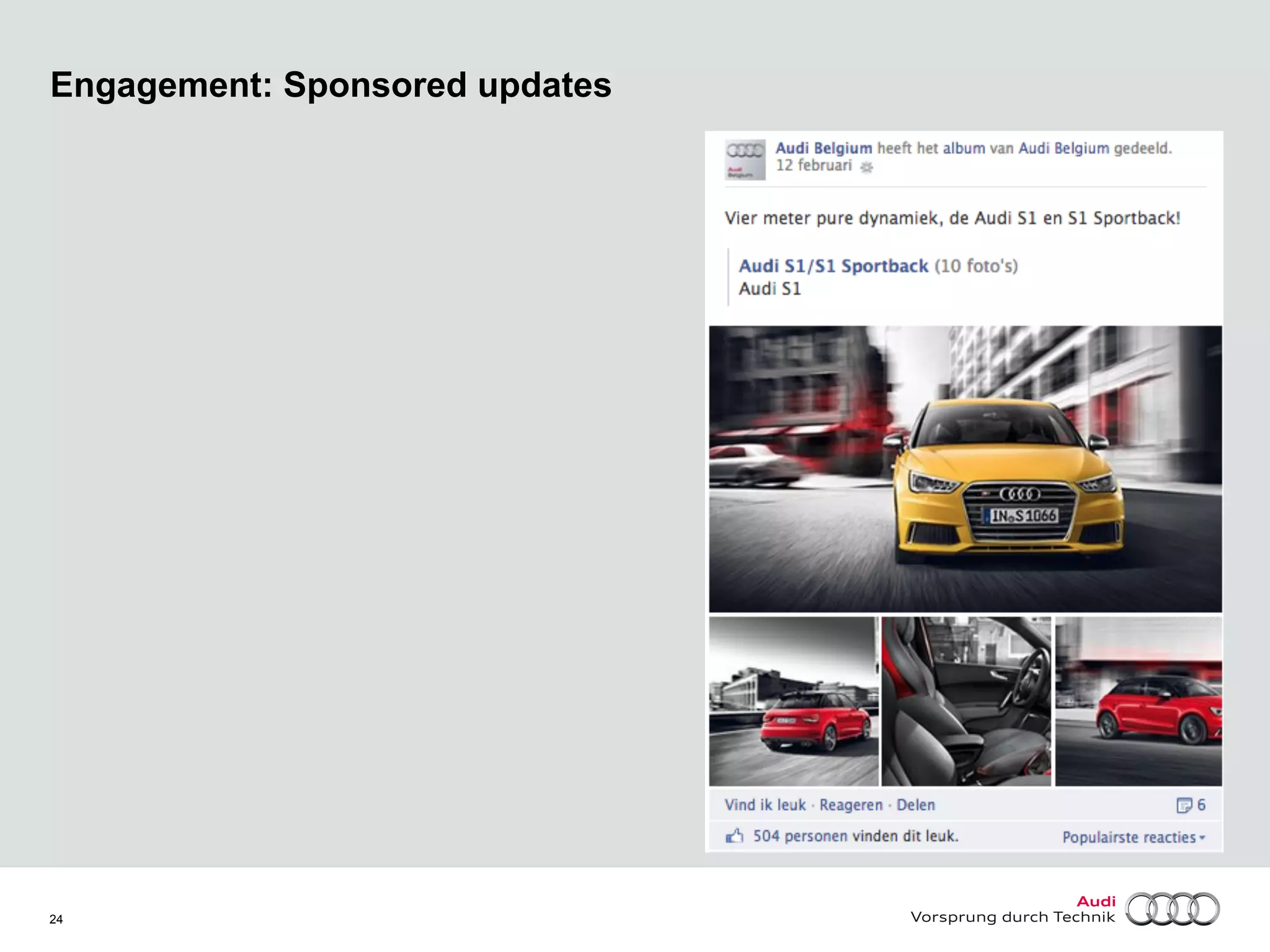Expand the 'Populairste reacties' dropdown
The height and width of the screenshot is (952, 1270).
(1134, 837)
